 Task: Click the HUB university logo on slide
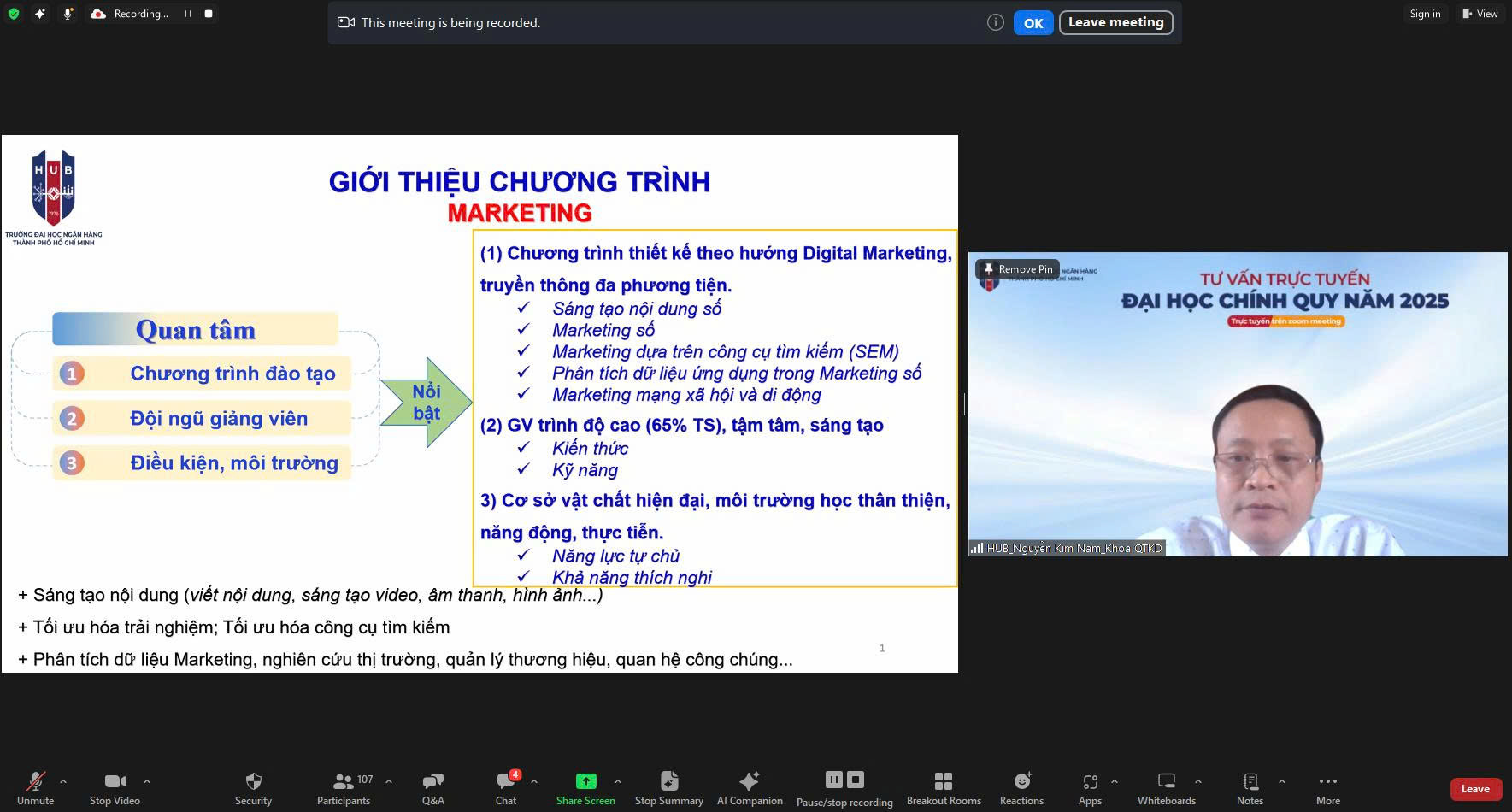(53, 197)
